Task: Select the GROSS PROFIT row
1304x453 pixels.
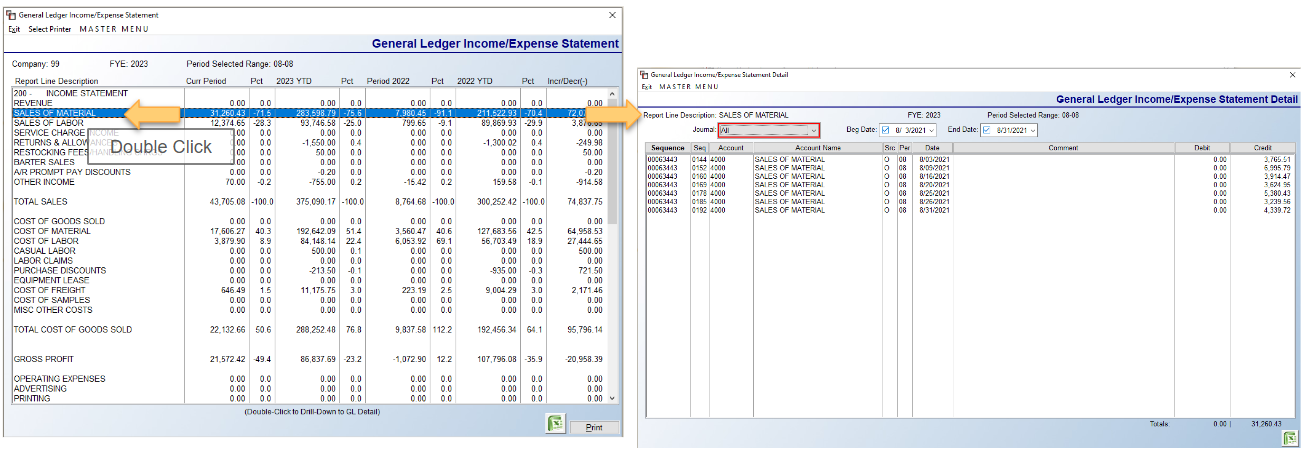Action: point(310,359)
